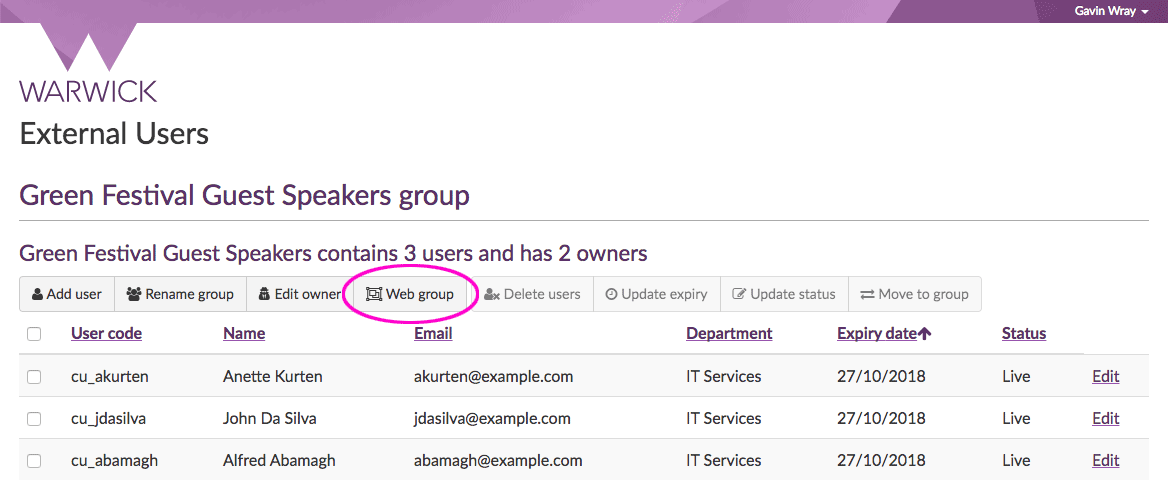Sort users by Department column

point(729,334)
